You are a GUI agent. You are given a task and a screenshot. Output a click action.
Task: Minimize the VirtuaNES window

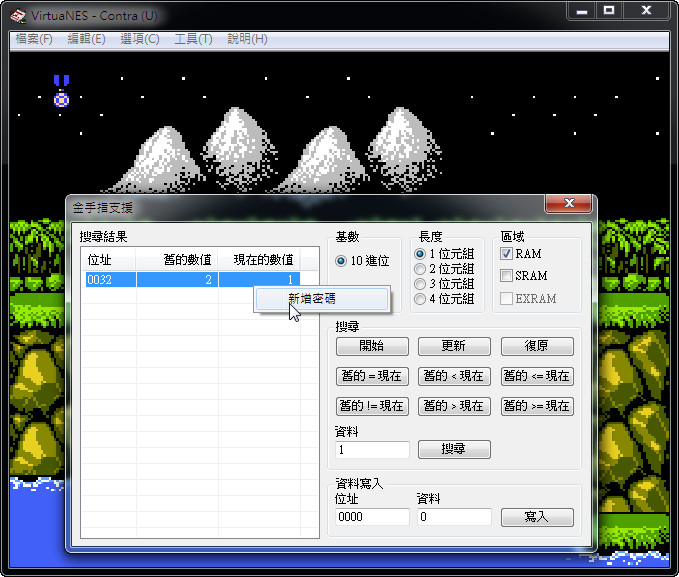582,11
